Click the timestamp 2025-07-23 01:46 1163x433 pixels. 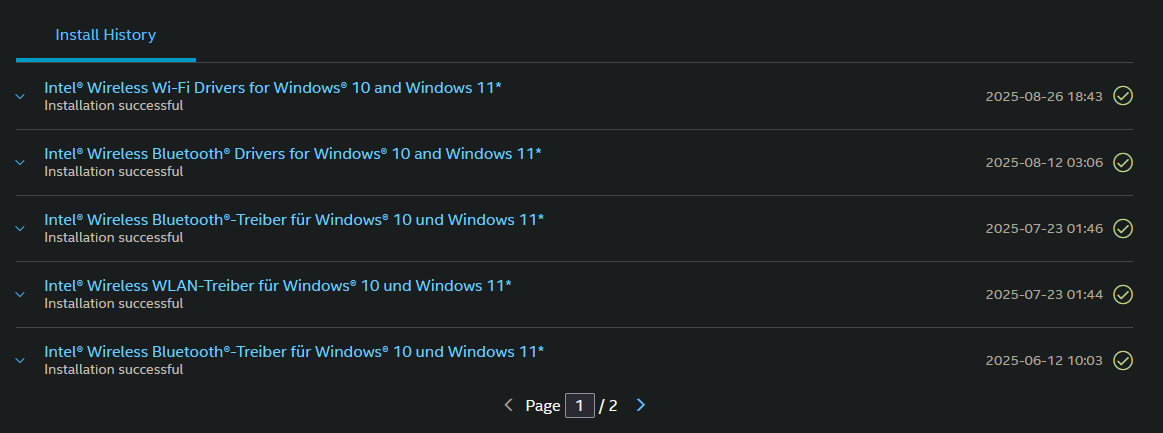pyautogui.click(x=1044, y=228)
